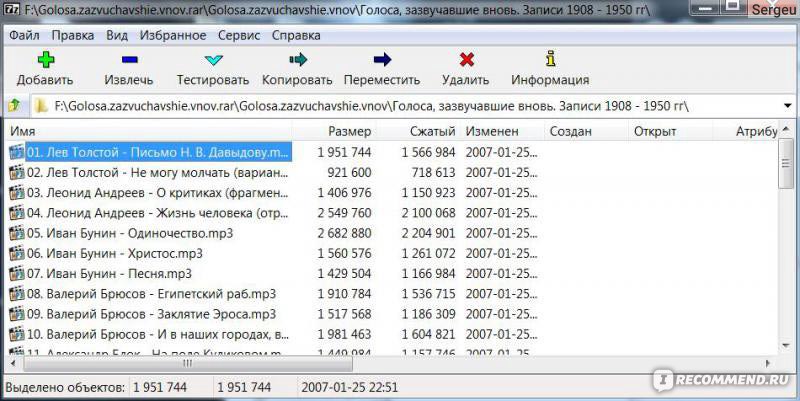
Task: Open the address bar path dropdown
Action: (x=787, y=106)
